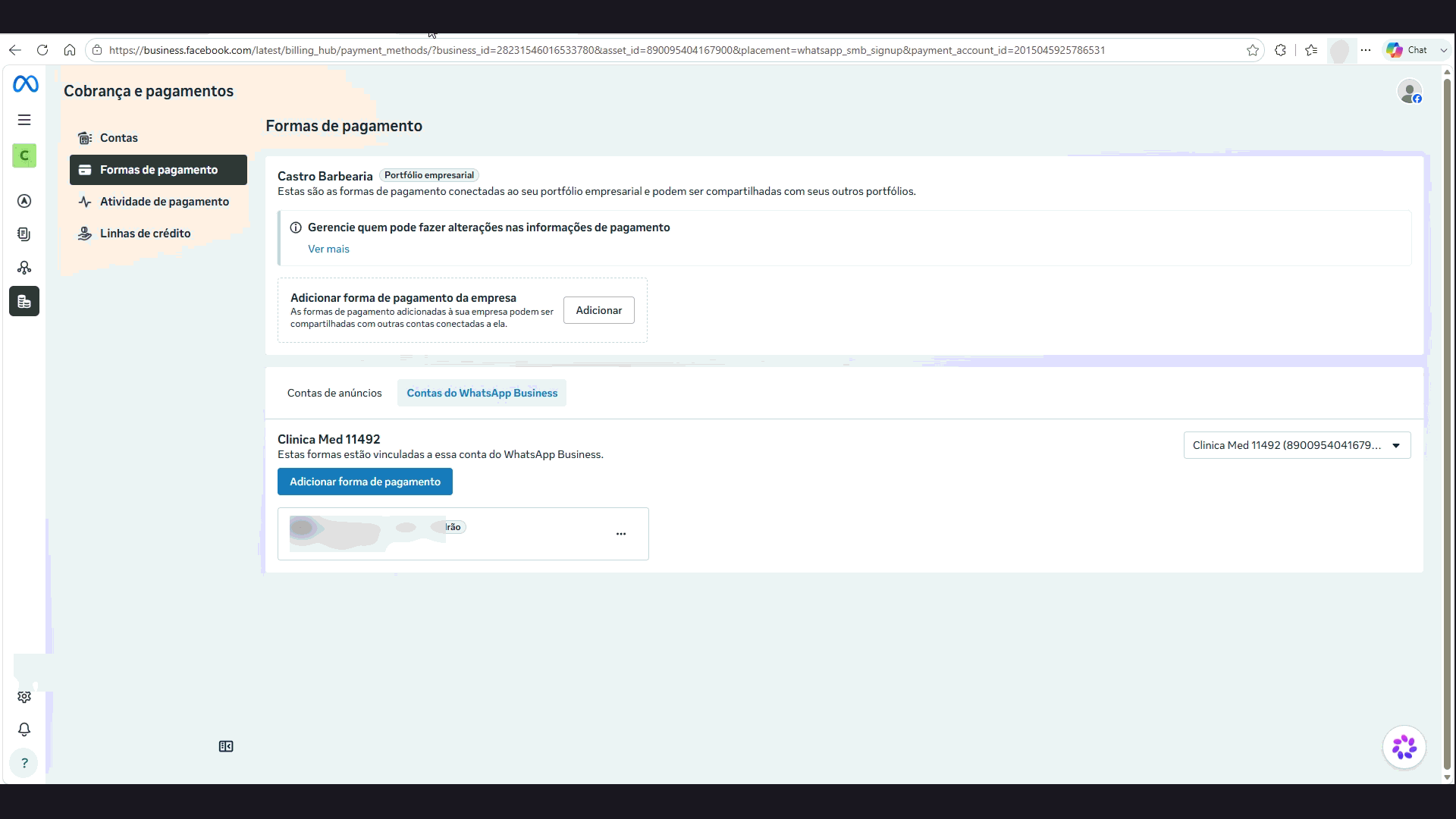Open the hamburger menu in left rail
The image size is (1456, 819).
[x=24, y=120]
